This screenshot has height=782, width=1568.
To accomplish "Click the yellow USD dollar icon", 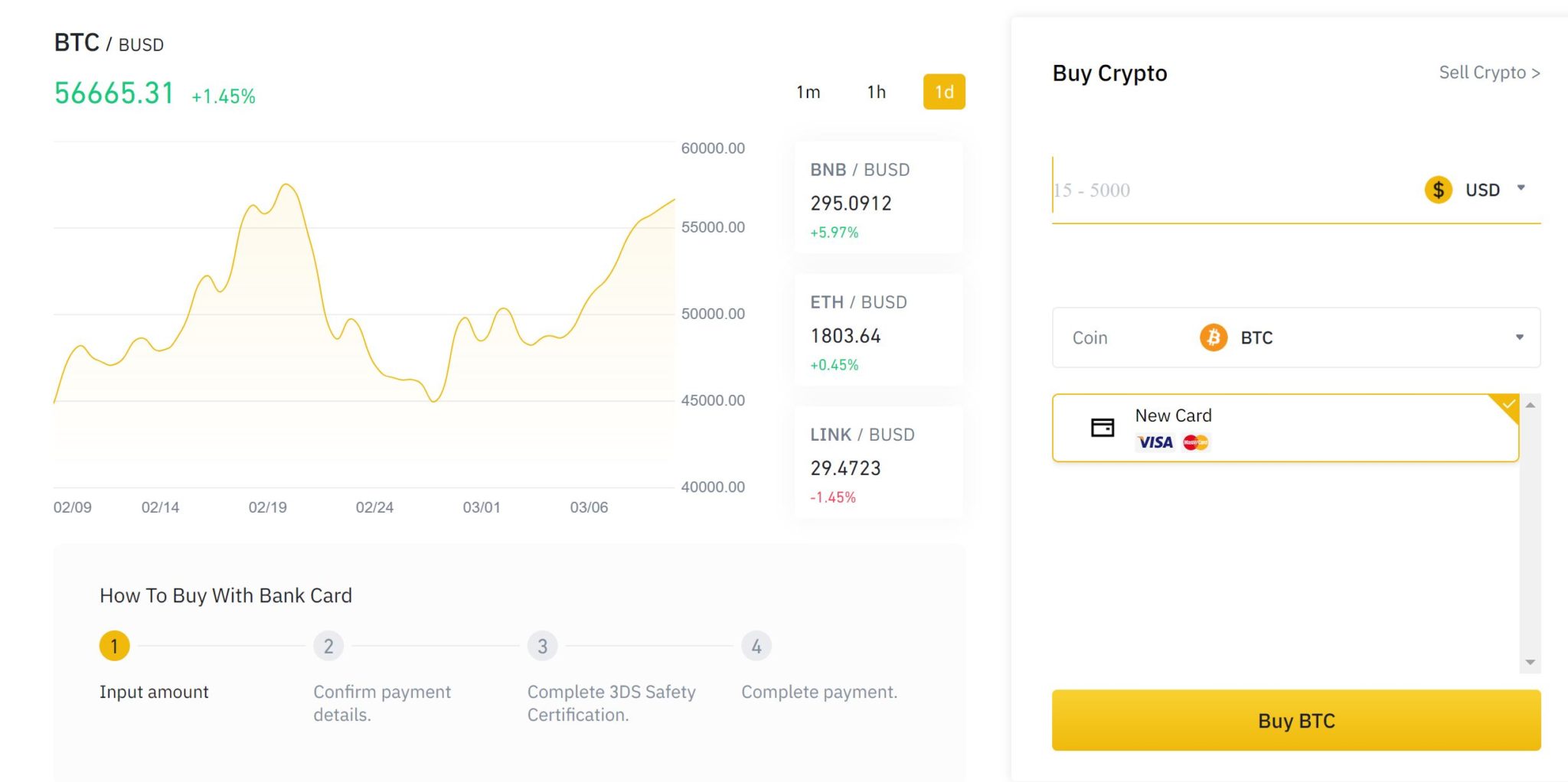I will (1438, 189).
